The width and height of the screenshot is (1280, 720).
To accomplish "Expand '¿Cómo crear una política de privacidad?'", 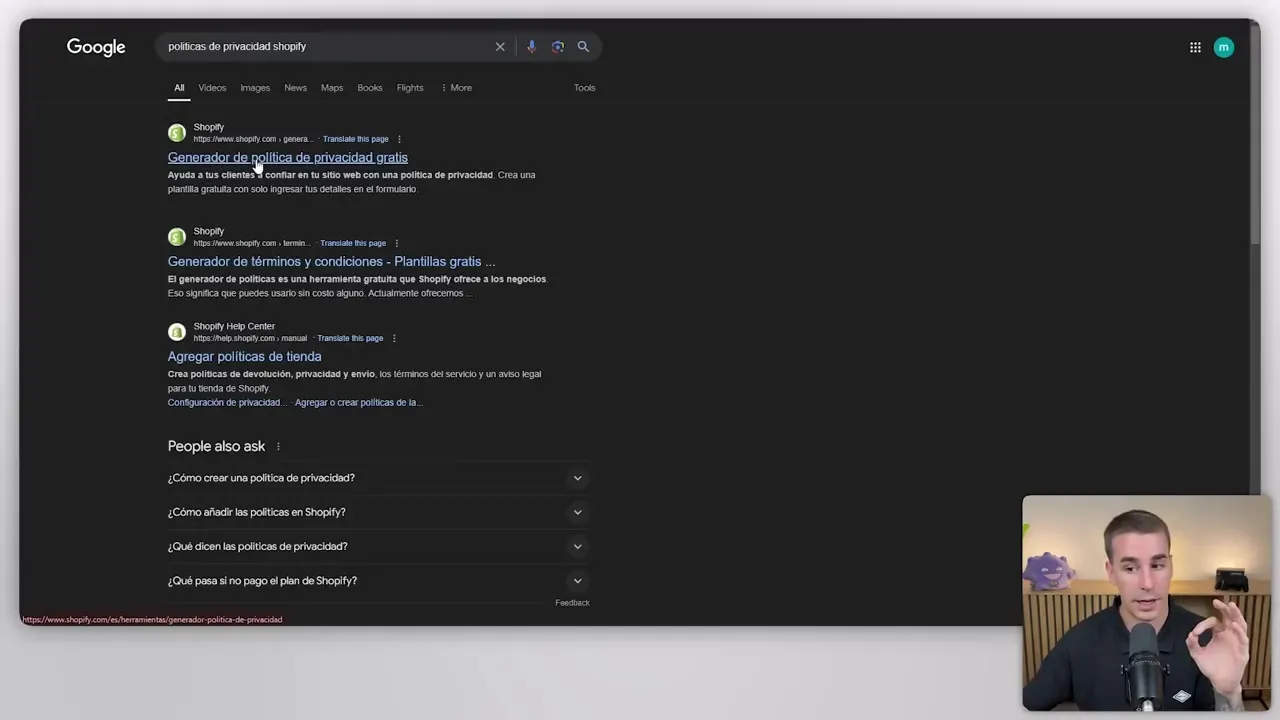I will 378,478.
